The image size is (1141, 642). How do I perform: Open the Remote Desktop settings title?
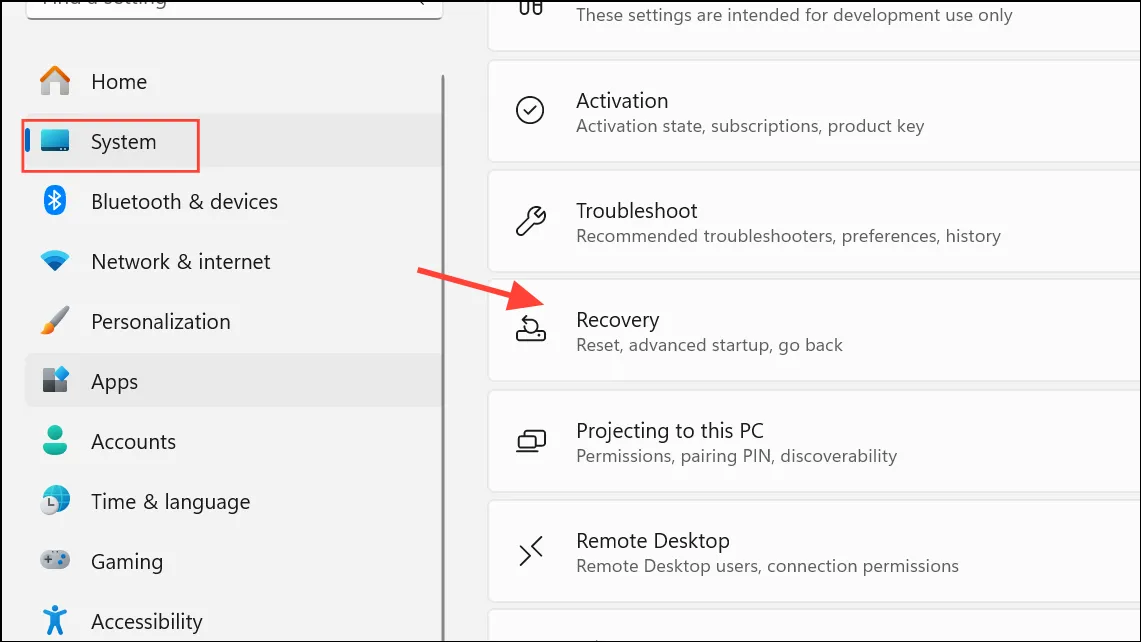652,540
